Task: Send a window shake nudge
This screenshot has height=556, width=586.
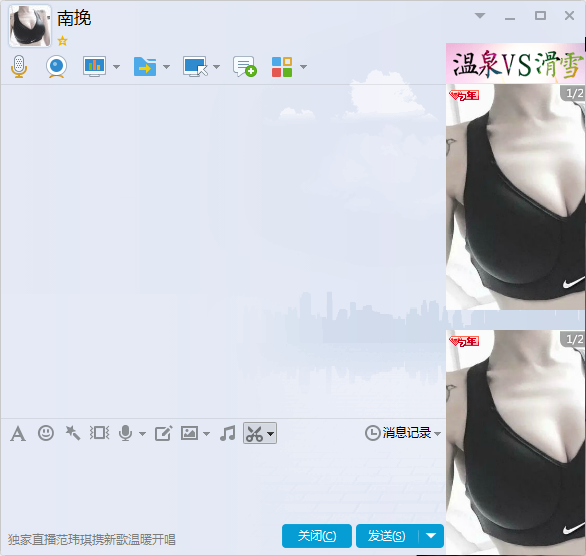Action: 99,433
